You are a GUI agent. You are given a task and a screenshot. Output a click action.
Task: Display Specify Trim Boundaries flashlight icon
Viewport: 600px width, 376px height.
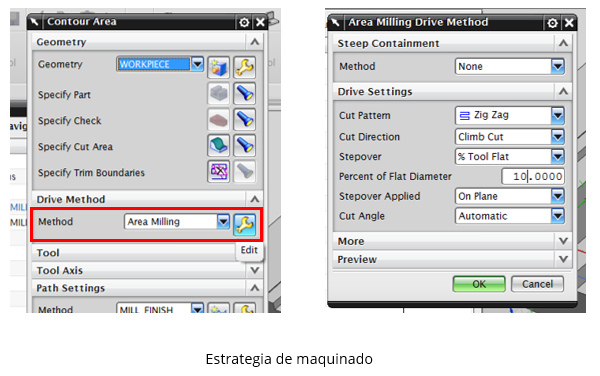[245, 171]
